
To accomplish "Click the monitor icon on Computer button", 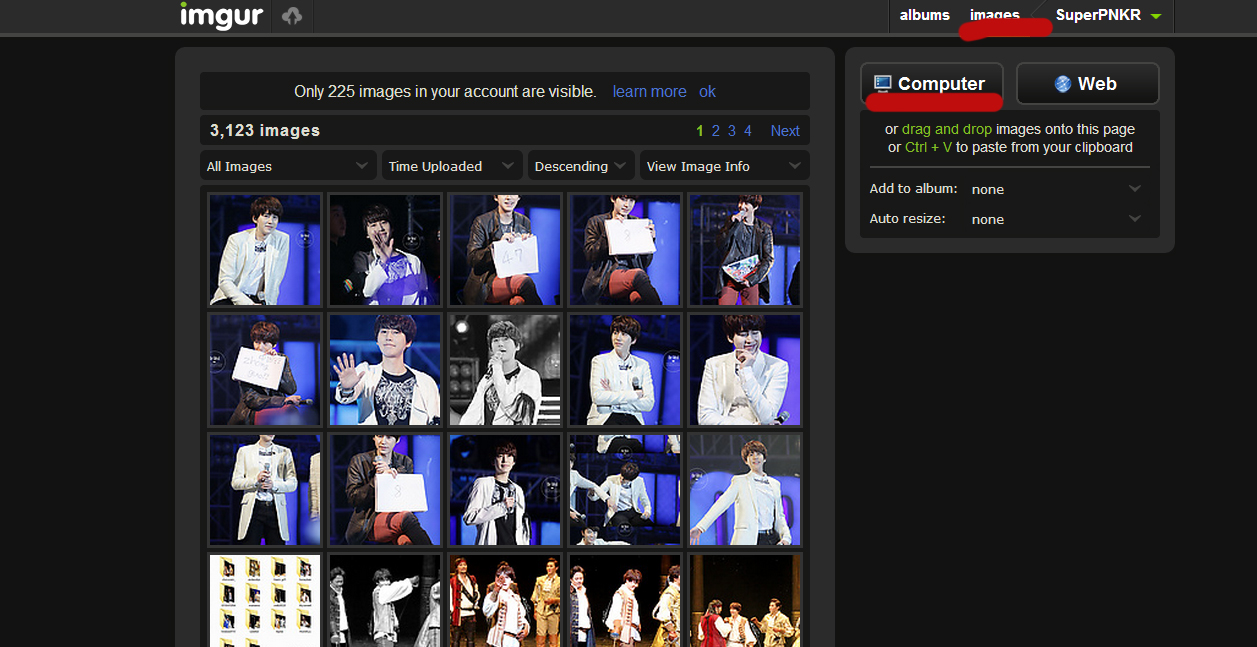I will click(x=882, y=83).
